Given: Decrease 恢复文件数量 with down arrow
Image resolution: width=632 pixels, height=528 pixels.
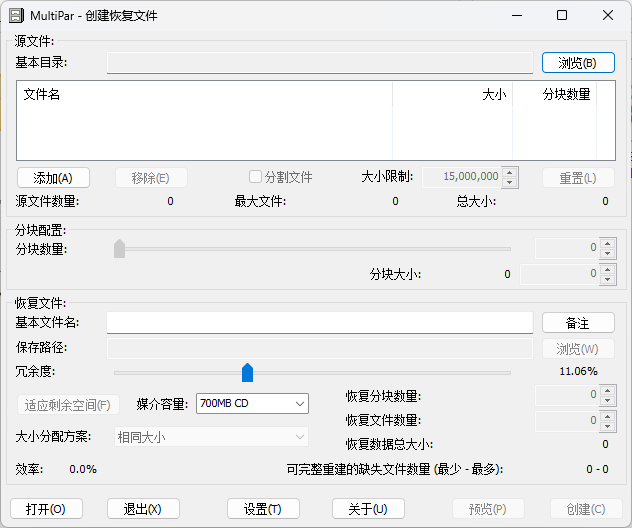Looking at the screenshot, I should click(x=607, y=427).
